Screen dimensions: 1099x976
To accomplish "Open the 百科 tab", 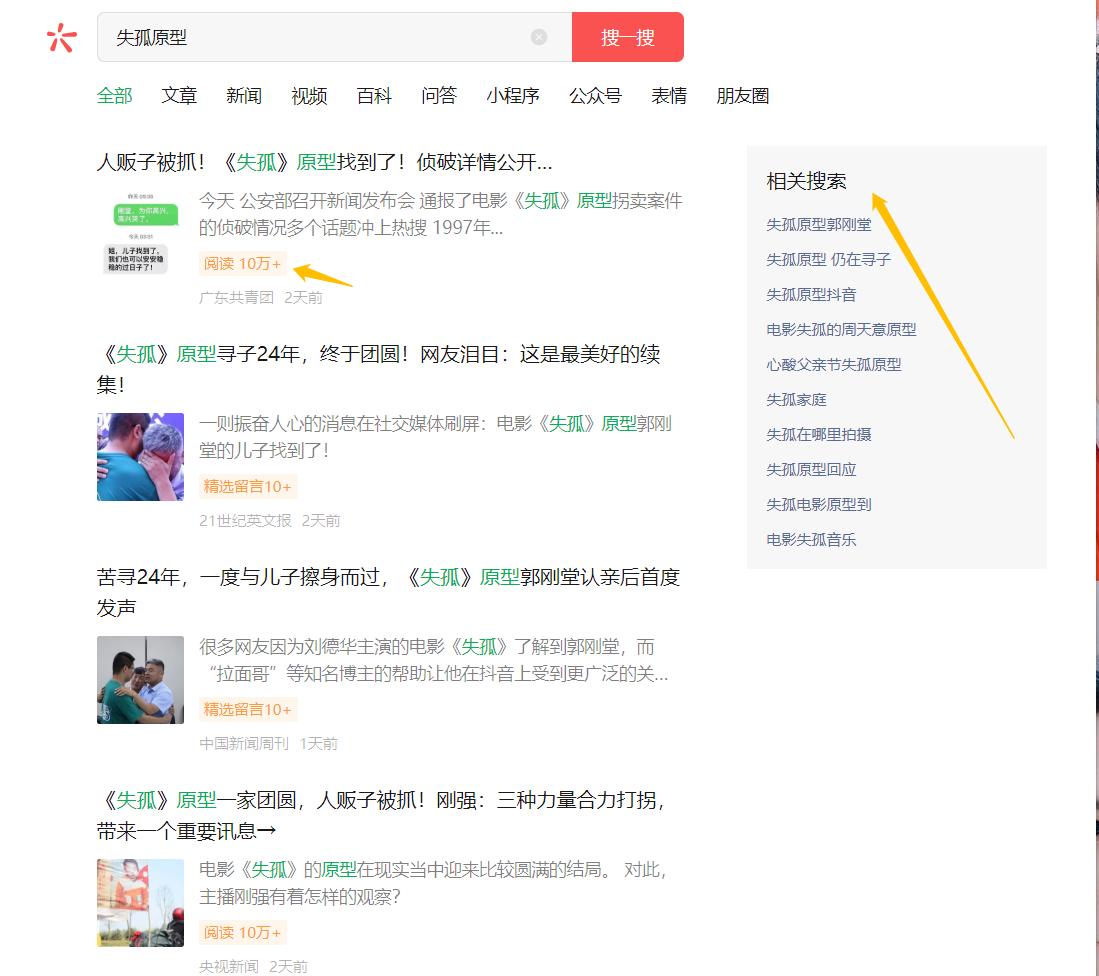I will [x=374, y=95].
